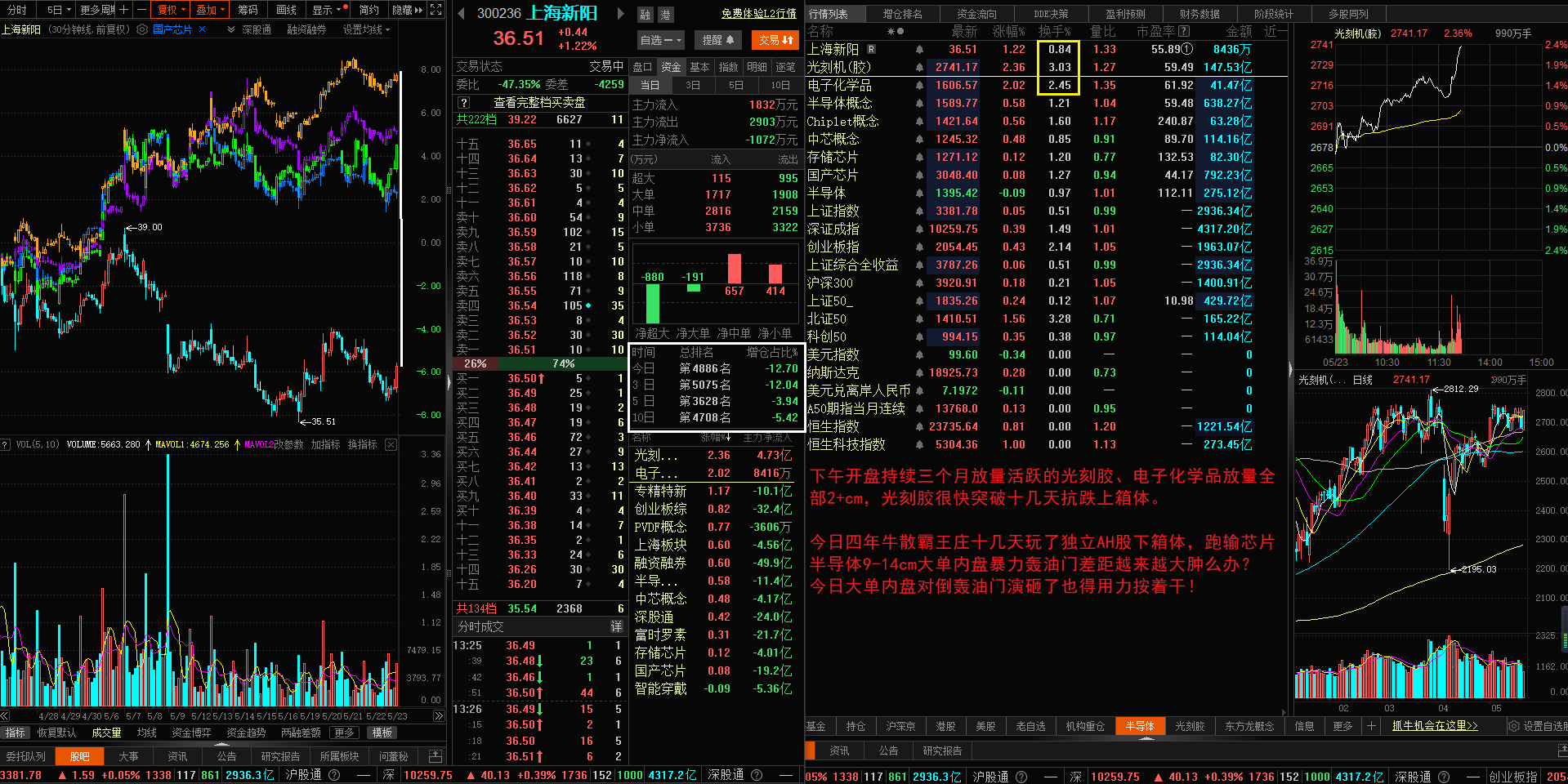Click the minus zoom icon in chart toolbar
Image resolution: width=1568 pixels, height=784 pixels.
[141, 10]
